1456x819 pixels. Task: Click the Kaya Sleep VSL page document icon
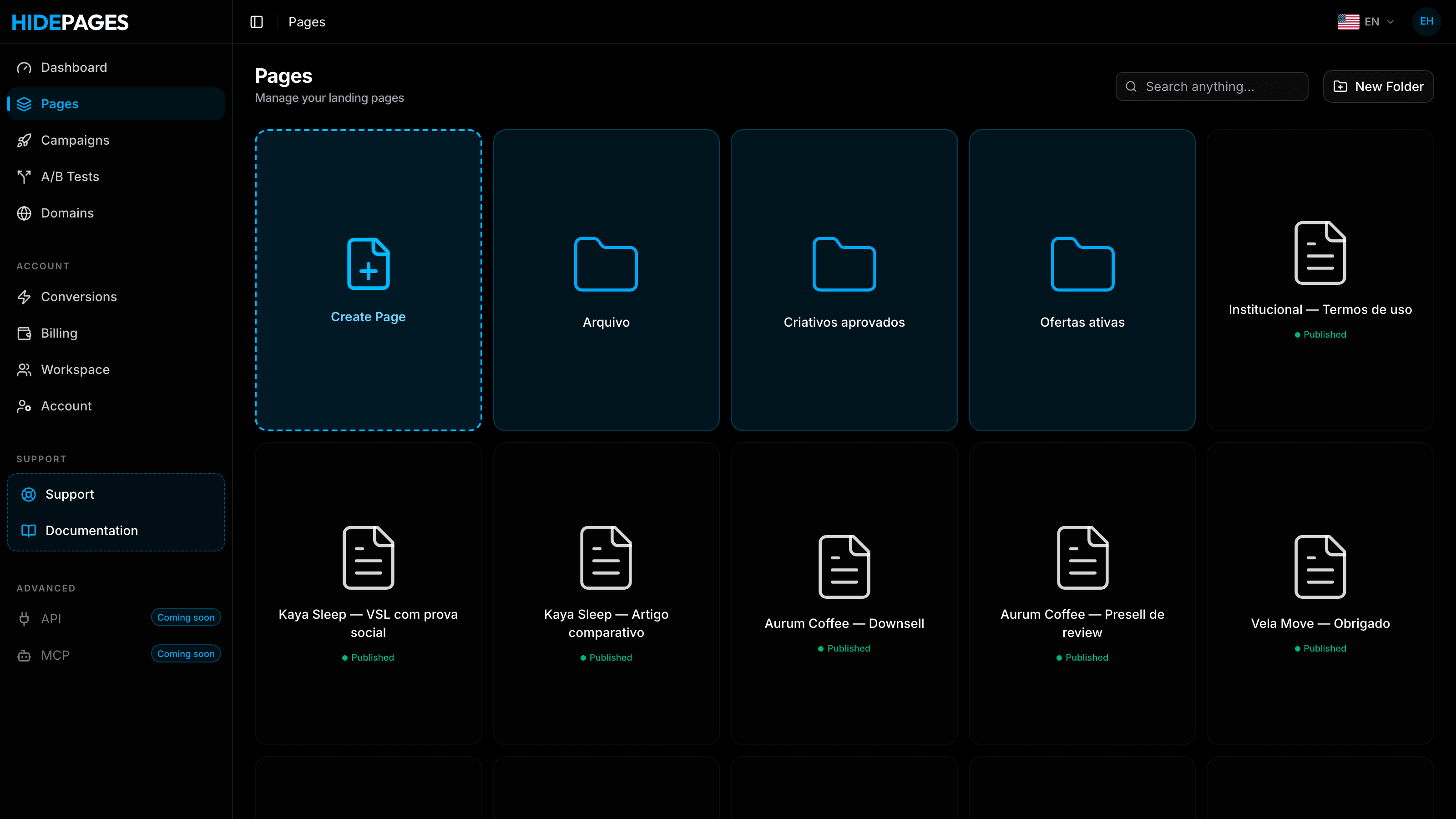(x=368, y=558)
